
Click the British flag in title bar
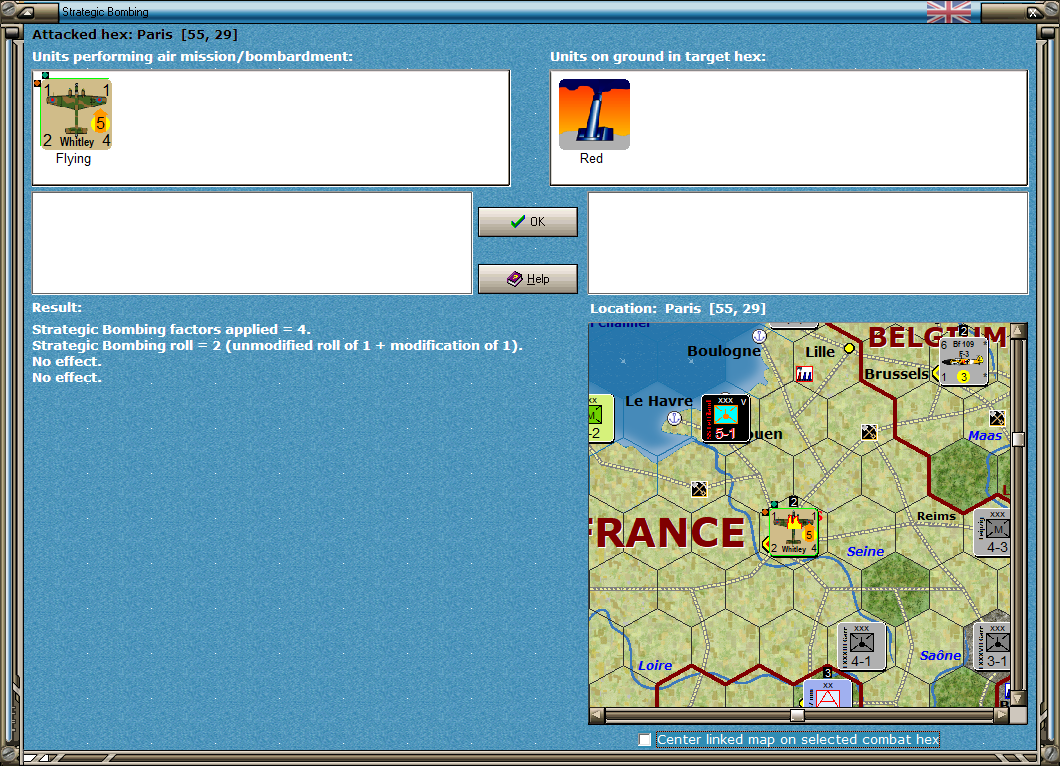948,11
